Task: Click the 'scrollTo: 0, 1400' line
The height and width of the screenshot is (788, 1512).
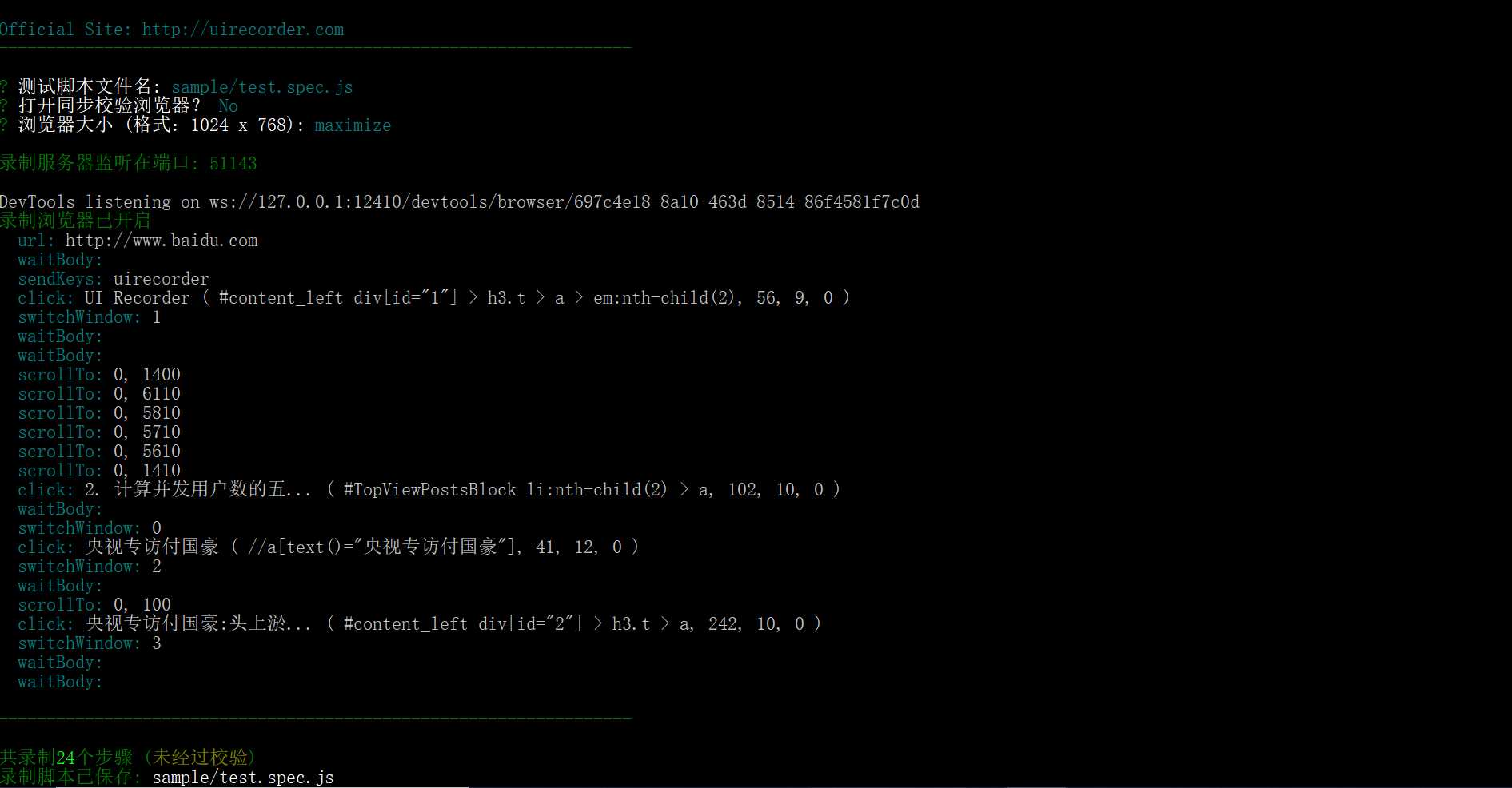Action: click(99, 375)
